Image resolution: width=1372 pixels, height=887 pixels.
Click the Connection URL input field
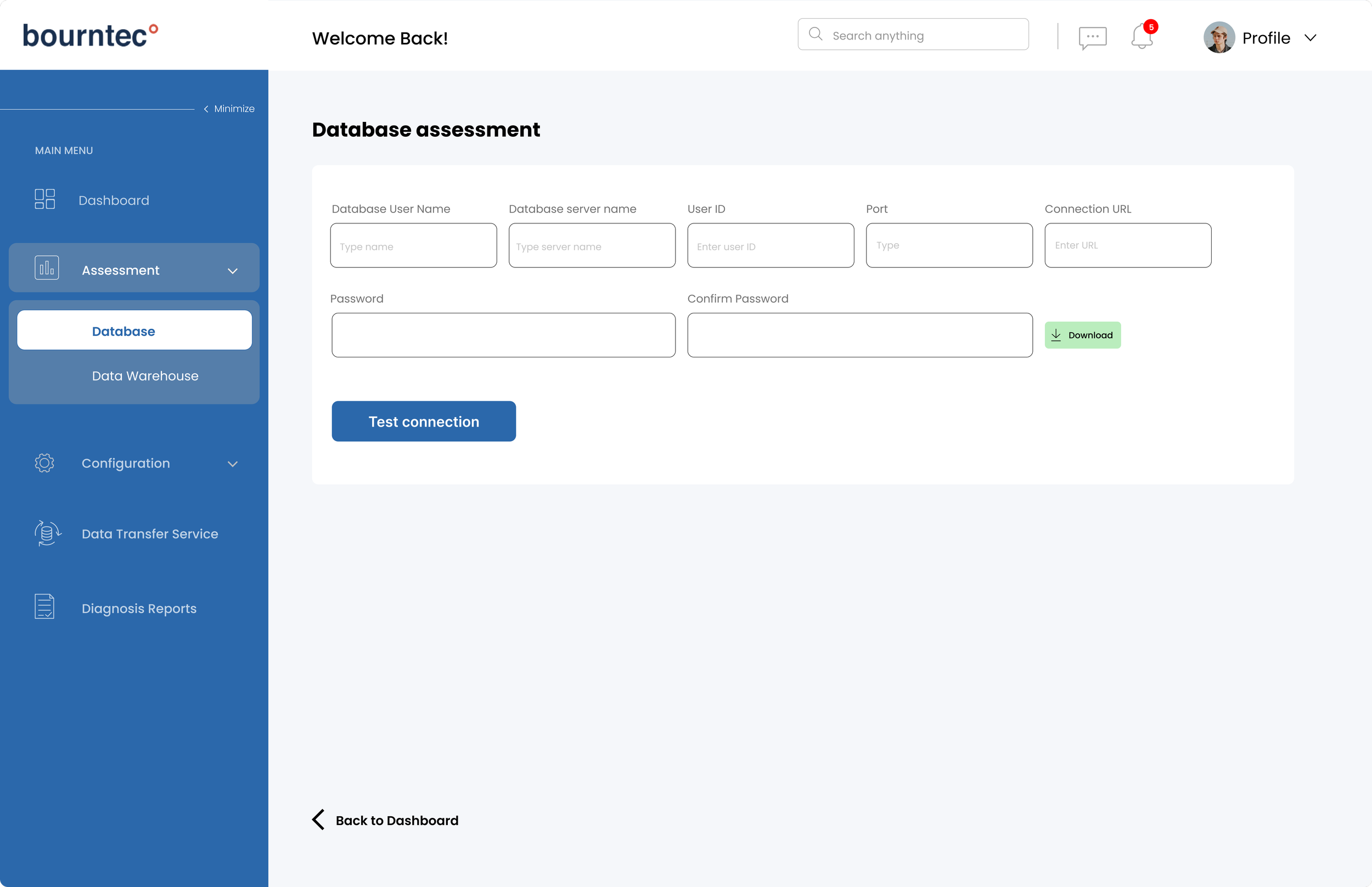(x=1127, y=246)
